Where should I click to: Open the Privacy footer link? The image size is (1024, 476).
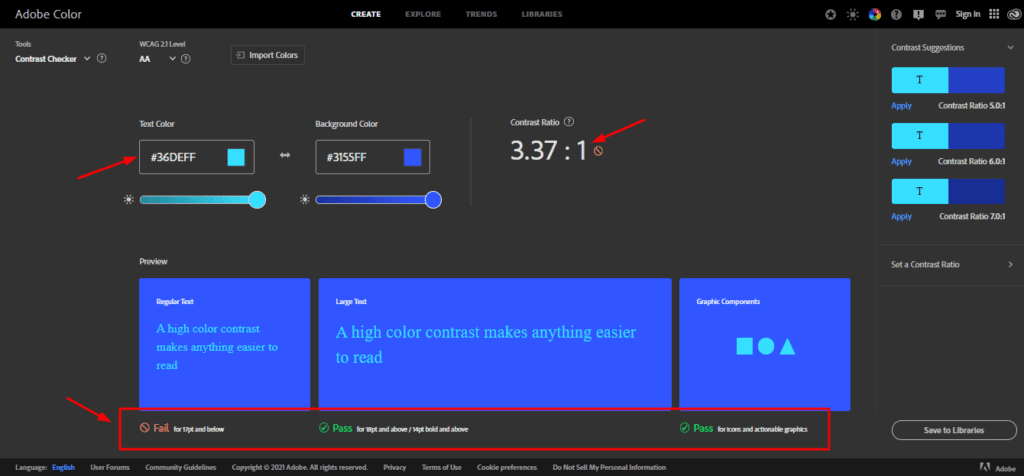[394, 468]
